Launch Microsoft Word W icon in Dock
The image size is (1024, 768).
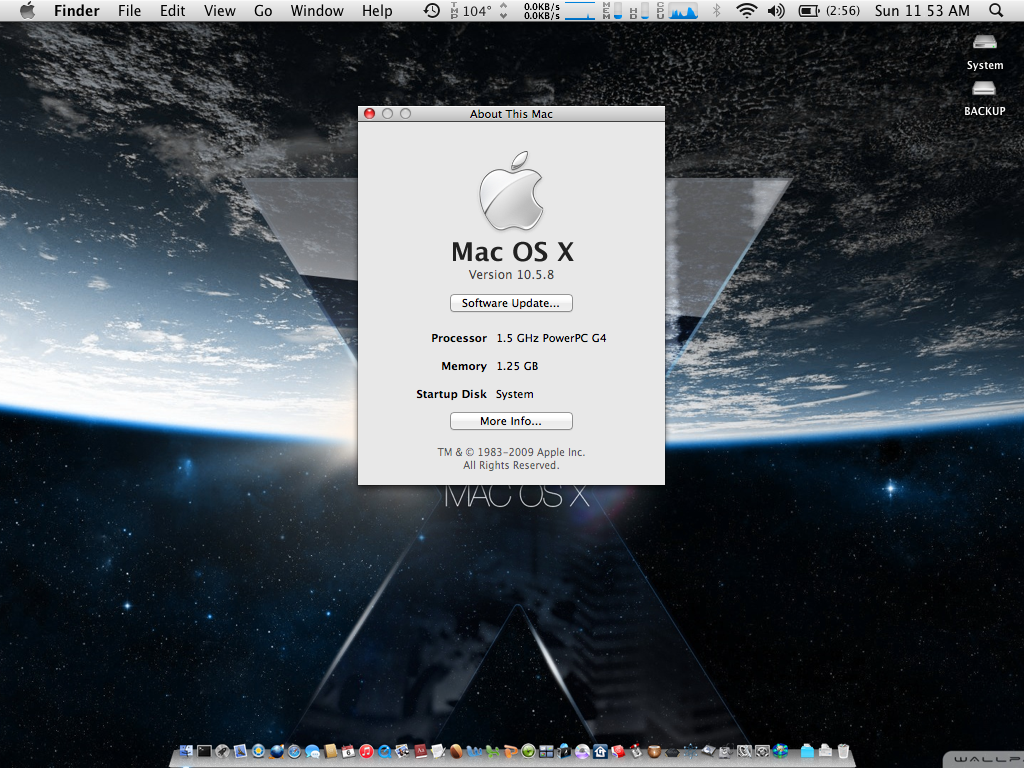point(474,751)
